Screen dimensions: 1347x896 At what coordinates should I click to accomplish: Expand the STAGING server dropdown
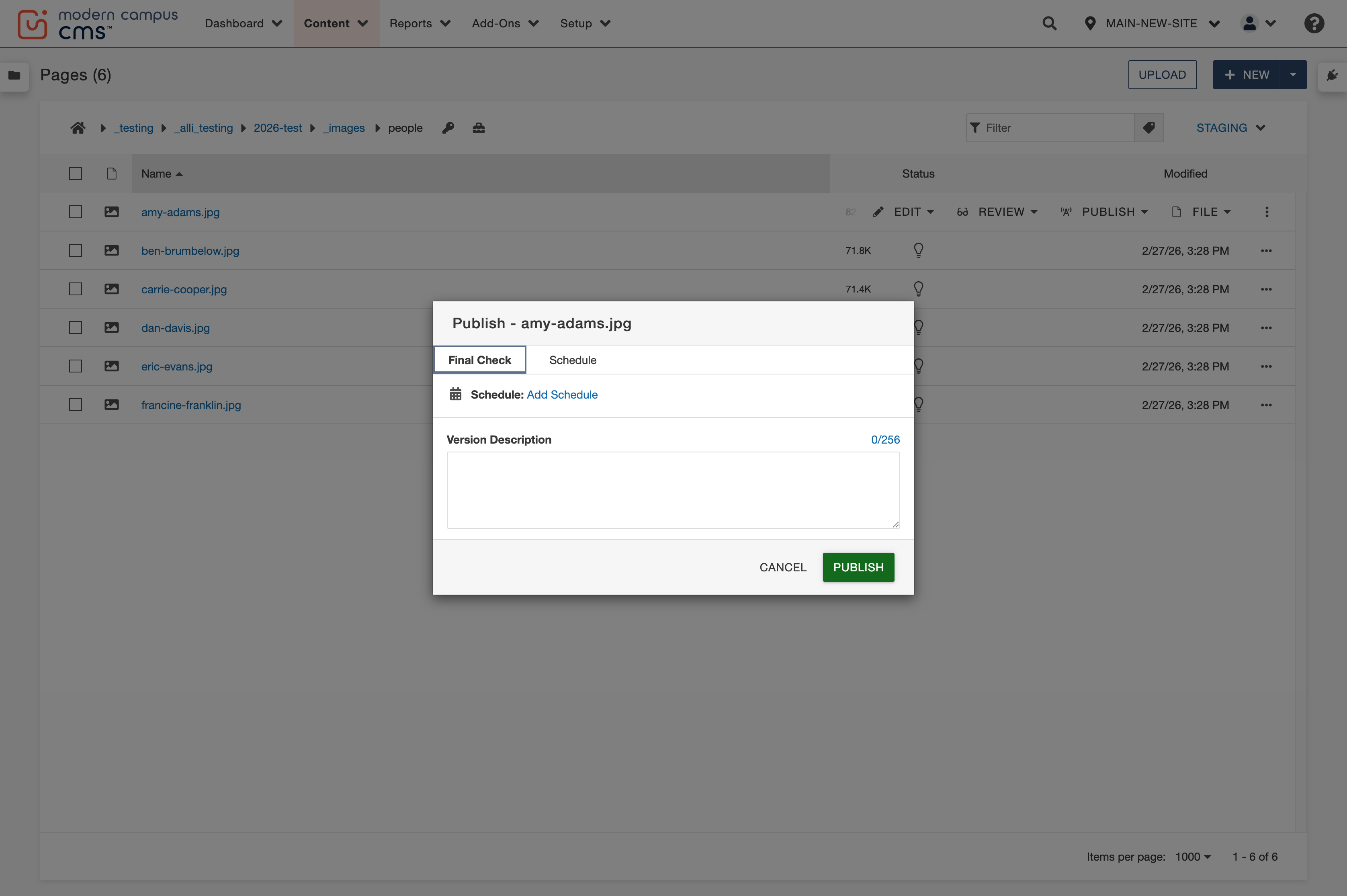point(1231,128)
